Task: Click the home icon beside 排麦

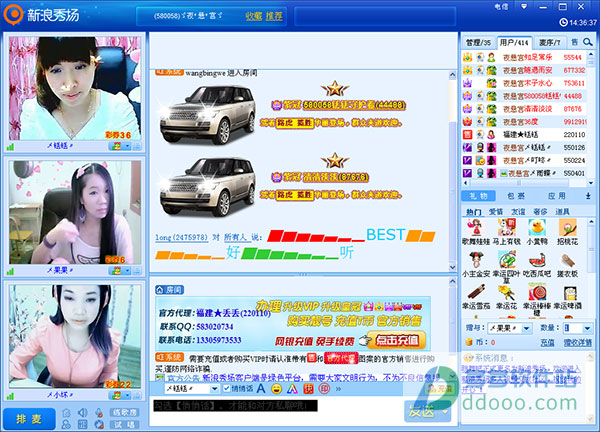Action: click(66, 412)
